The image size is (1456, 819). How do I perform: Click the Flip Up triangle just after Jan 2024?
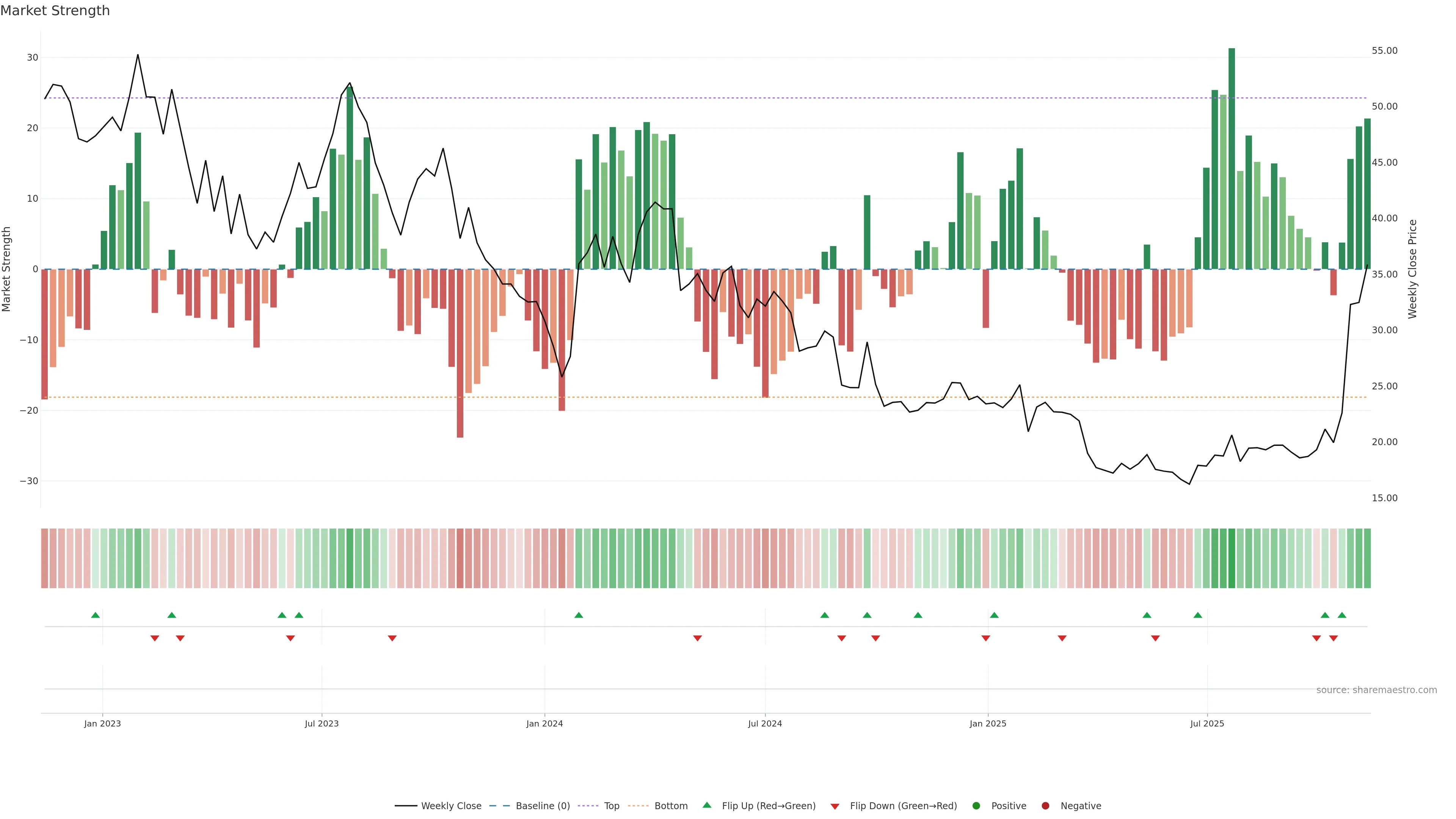[578, 615]
